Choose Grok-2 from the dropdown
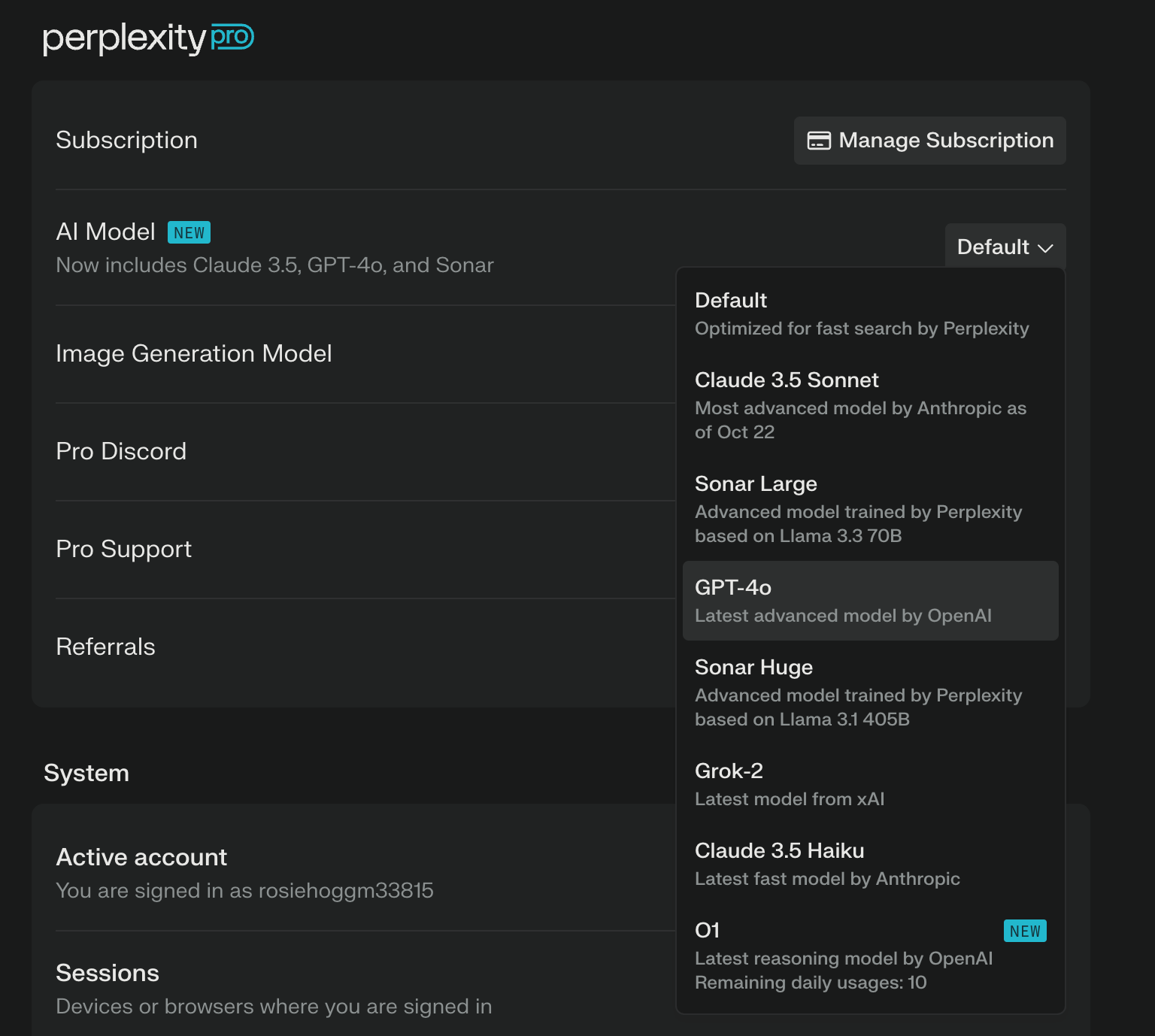The image size is (1155, 1036). click(870, 784)
